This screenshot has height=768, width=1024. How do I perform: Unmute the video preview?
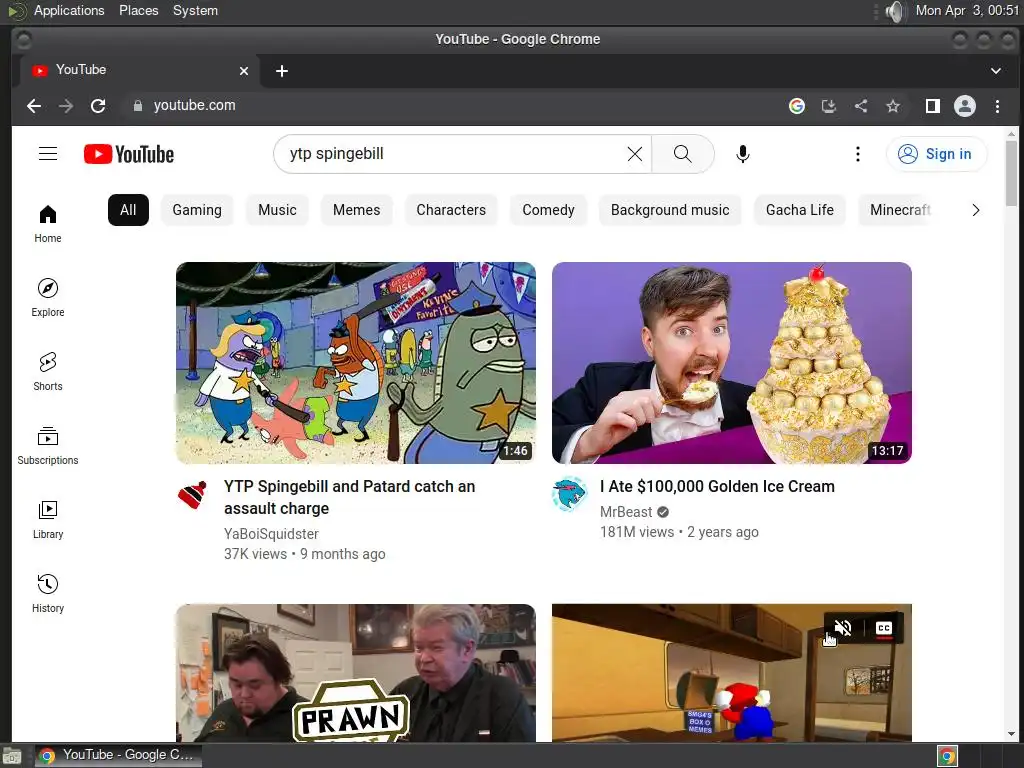[x=843, y=628]
